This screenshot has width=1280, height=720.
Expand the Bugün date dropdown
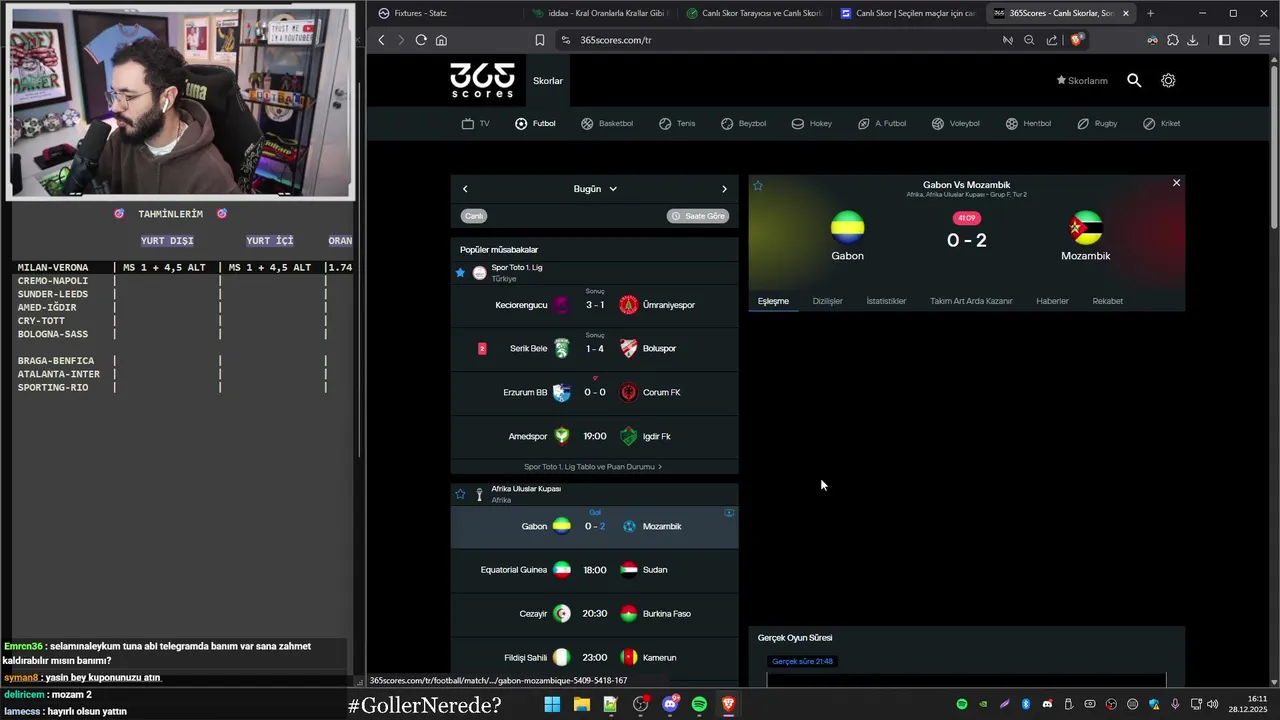coord(595,189)
